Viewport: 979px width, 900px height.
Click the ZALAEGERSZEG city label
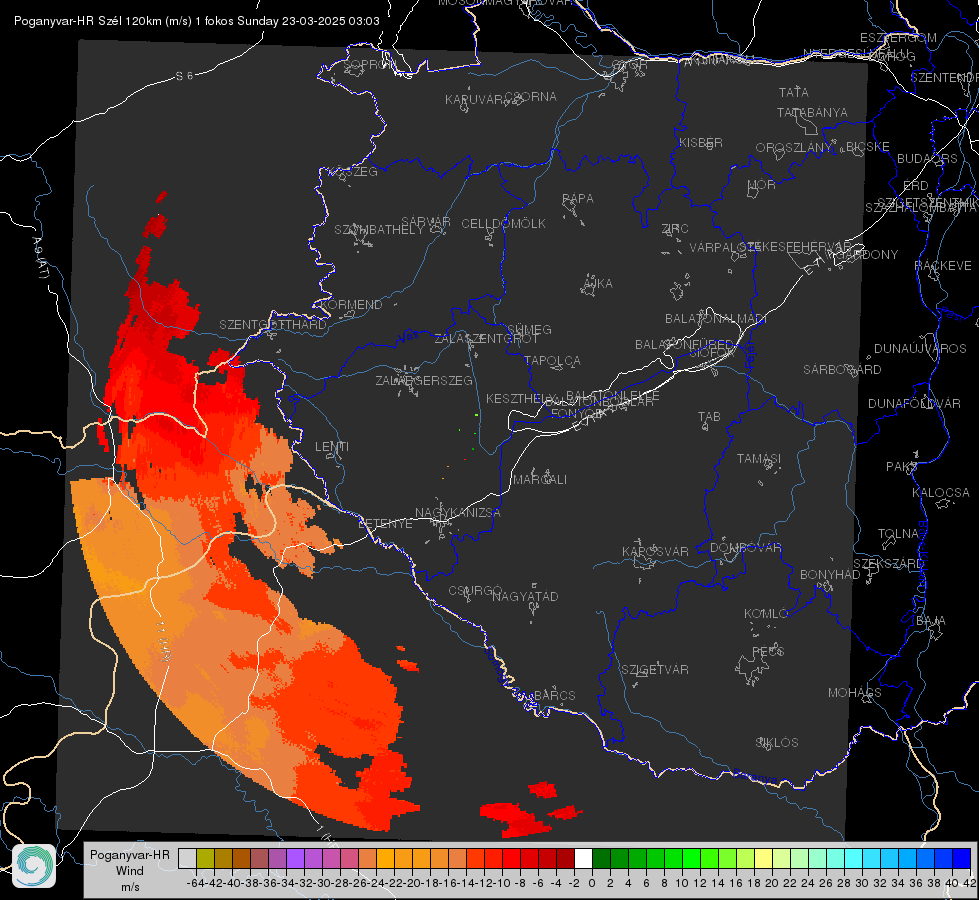click(423, 380)
